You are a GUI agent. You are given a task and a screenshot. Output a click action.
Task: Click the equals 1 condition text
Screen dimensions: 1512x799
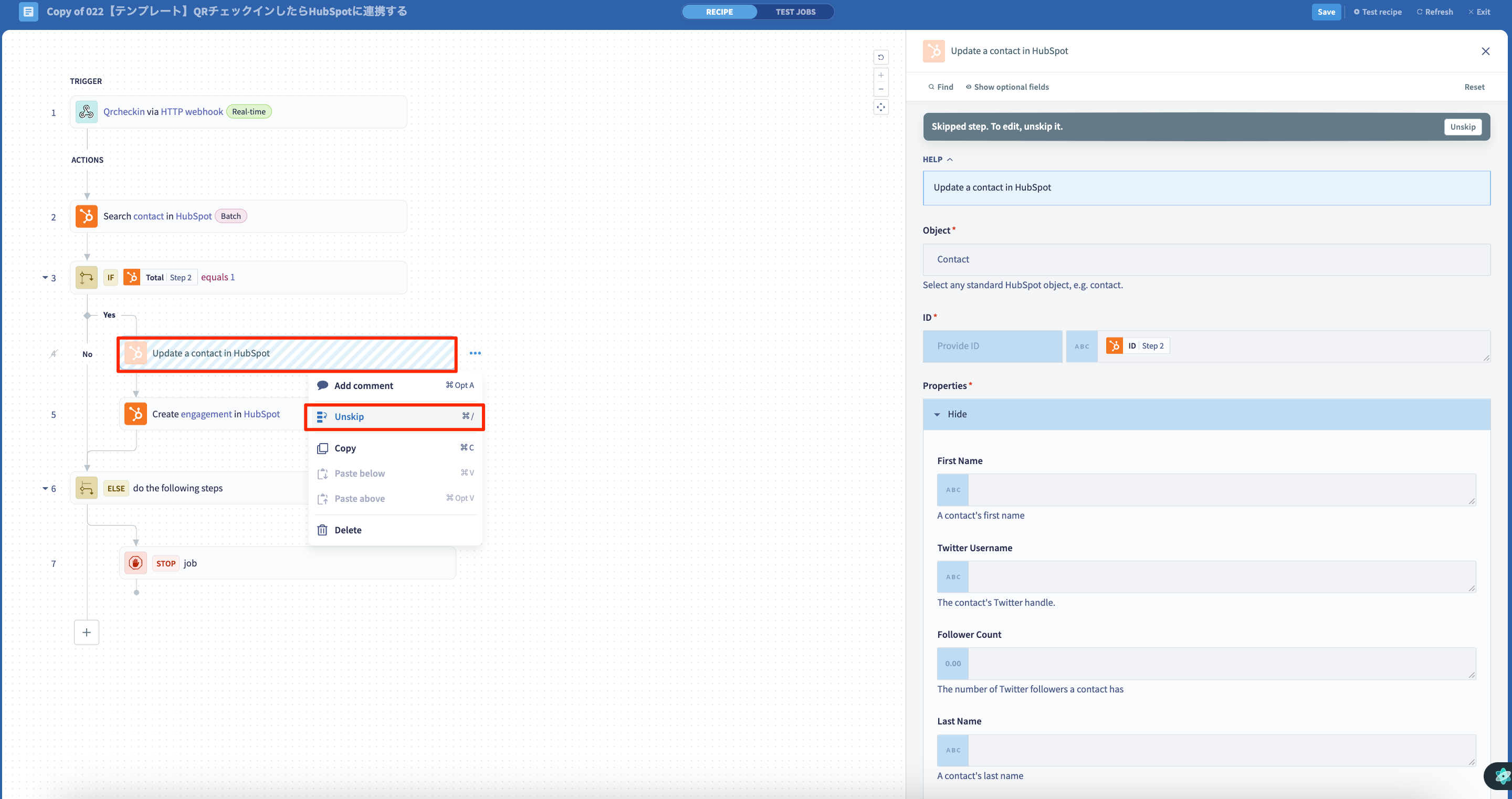[x=218, y=277]
